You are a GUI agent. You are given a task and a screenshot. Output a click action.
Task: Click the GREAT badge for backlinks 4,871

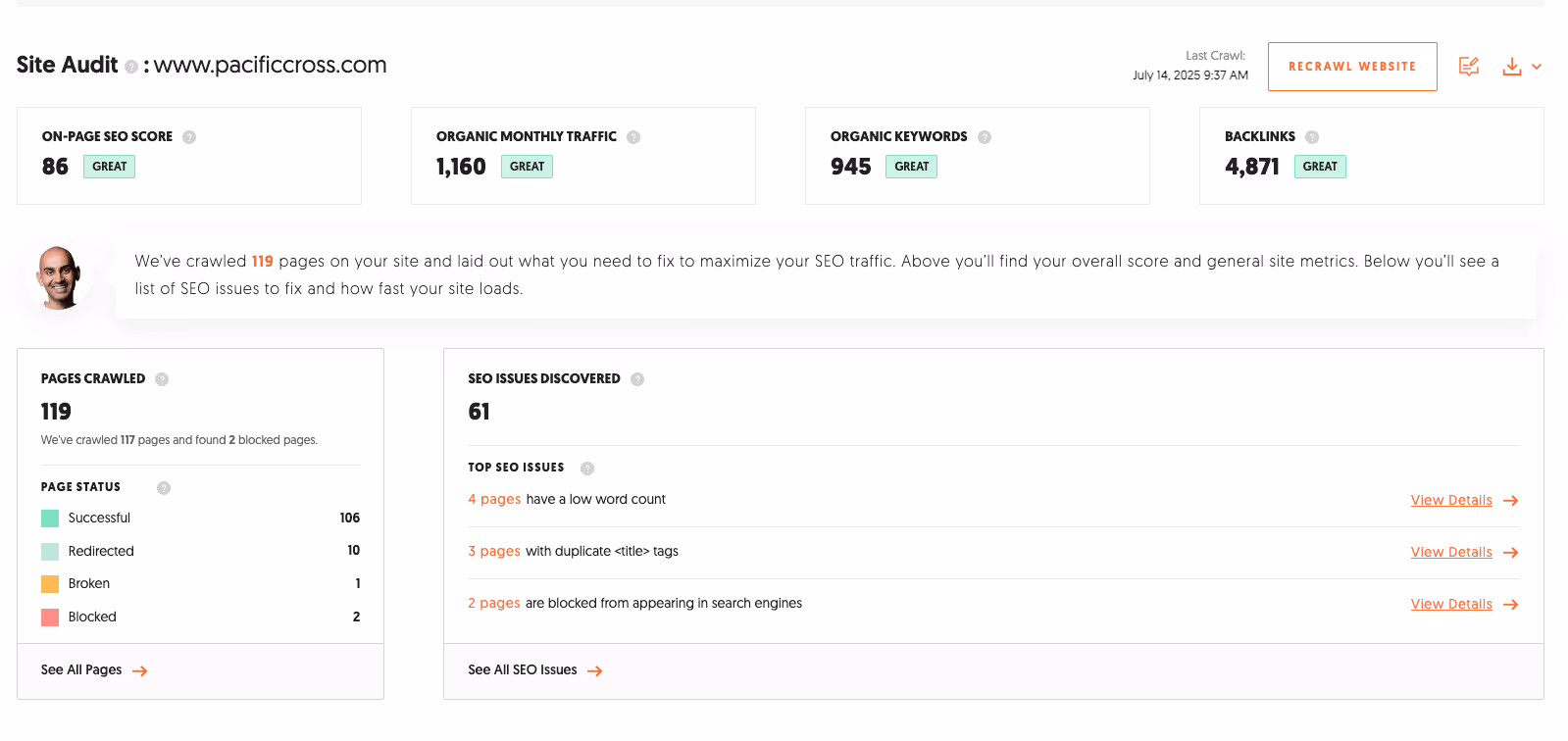click(1320, 167)
